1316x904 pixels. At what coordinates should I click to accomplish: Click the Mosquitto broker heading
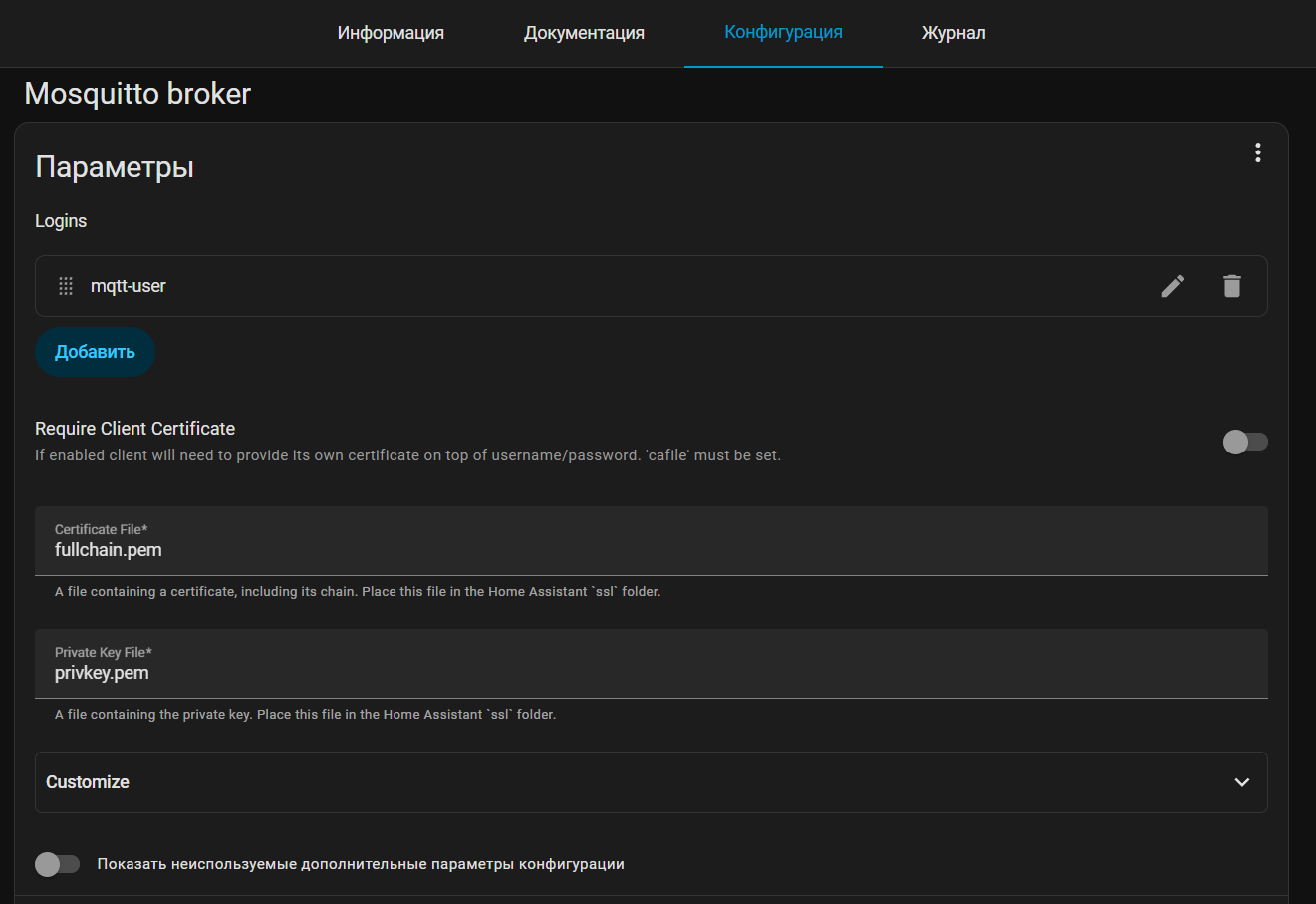coord(137,94)
